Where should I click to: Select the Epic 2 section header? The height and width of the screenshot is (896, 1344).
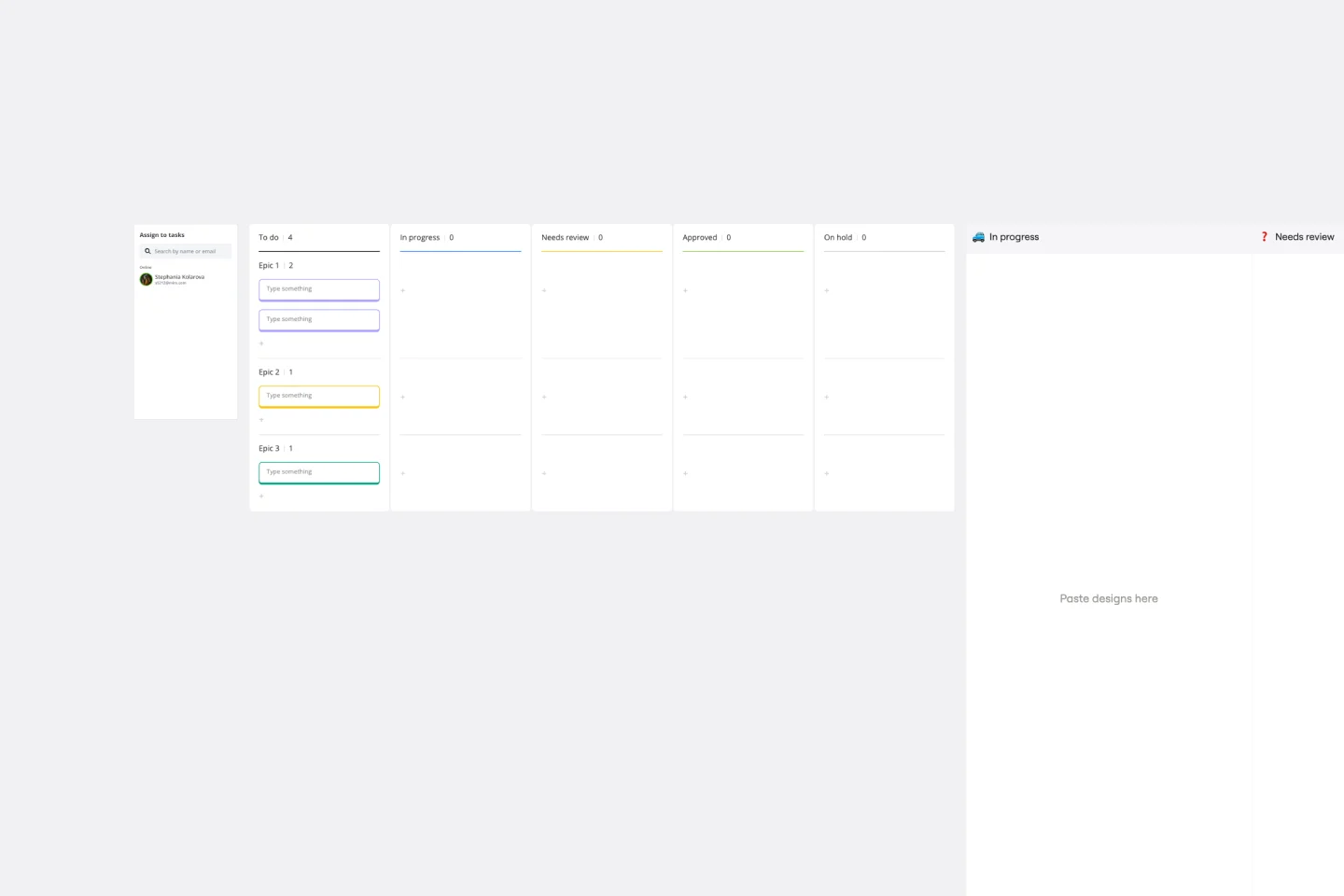(269, 371)
